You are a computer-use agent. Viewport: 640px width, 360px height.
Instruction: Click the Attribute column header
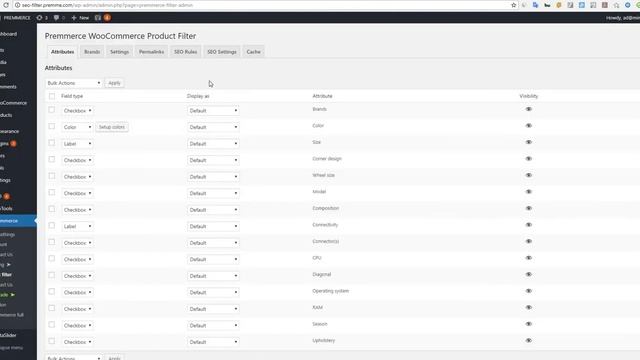click(x=322, y=96)
